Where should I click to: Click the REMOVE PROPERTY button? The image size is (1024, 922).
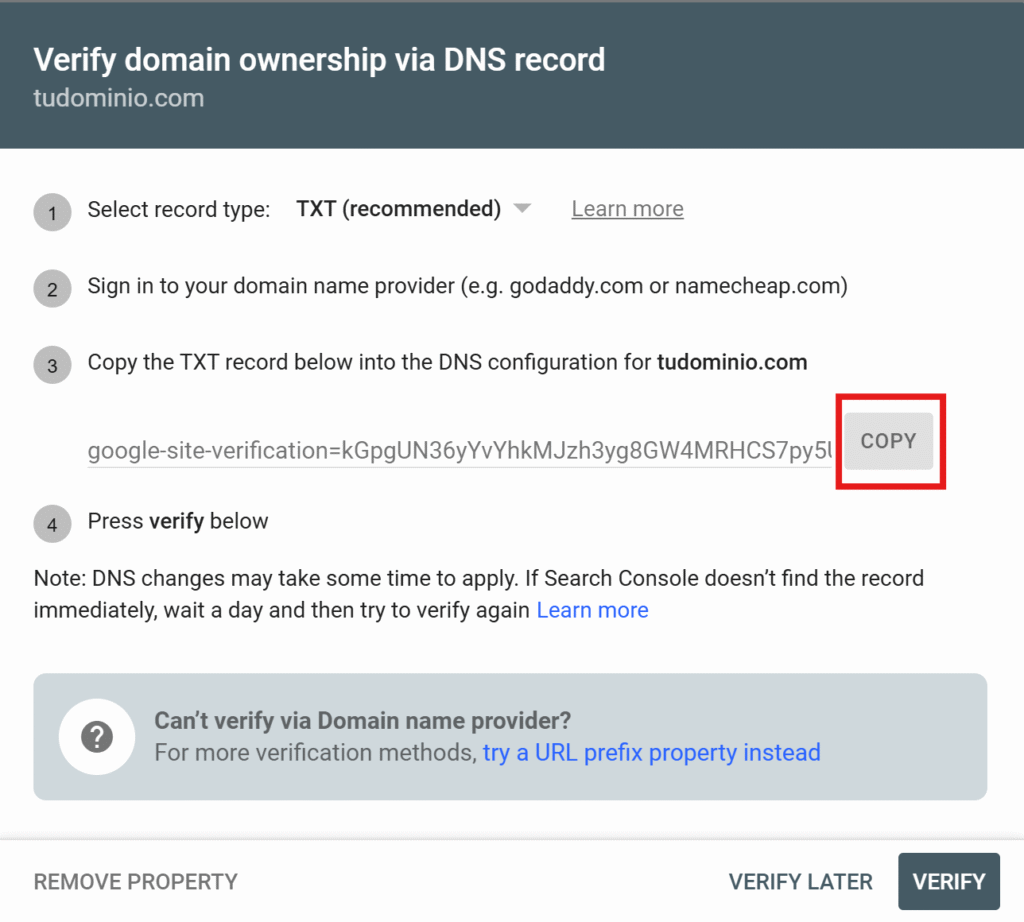136,882
